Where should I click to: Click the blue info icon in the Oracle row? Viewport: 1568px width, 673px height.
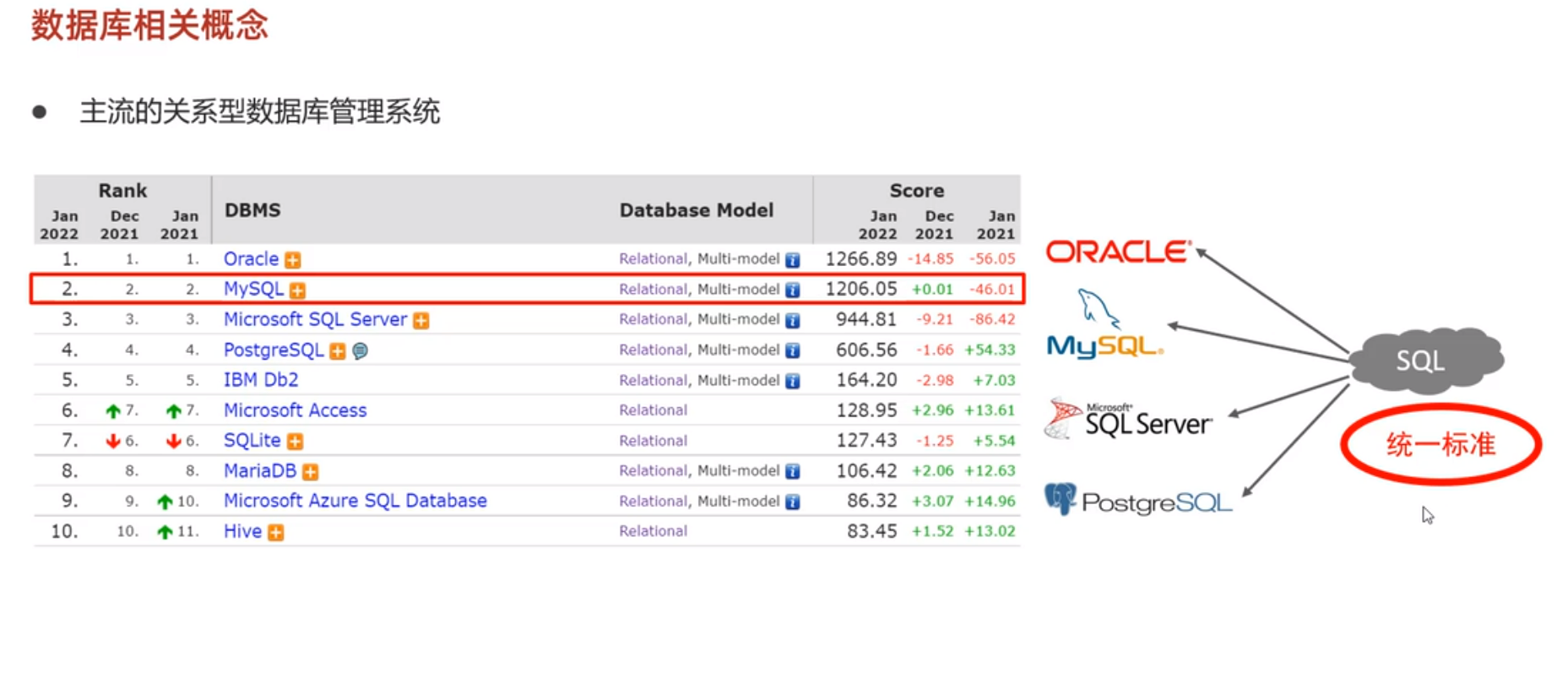pos(793,260)
